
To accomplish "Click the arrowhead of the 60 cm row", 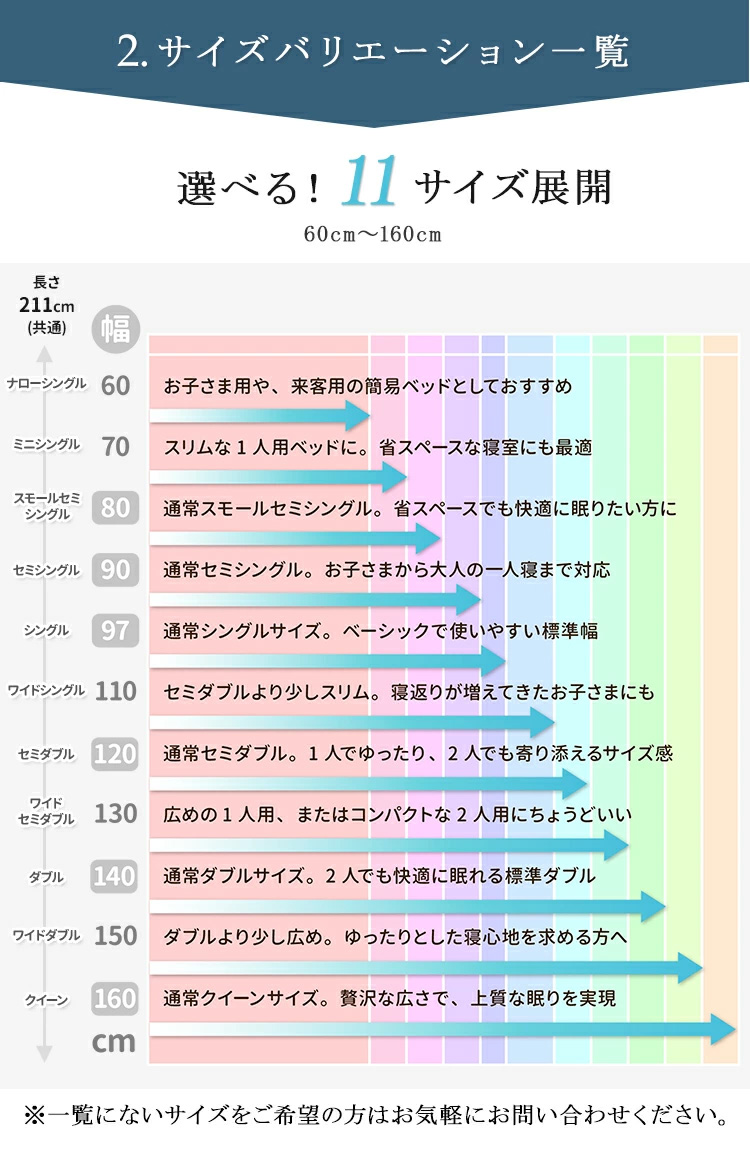I will [x=358, y=415].
